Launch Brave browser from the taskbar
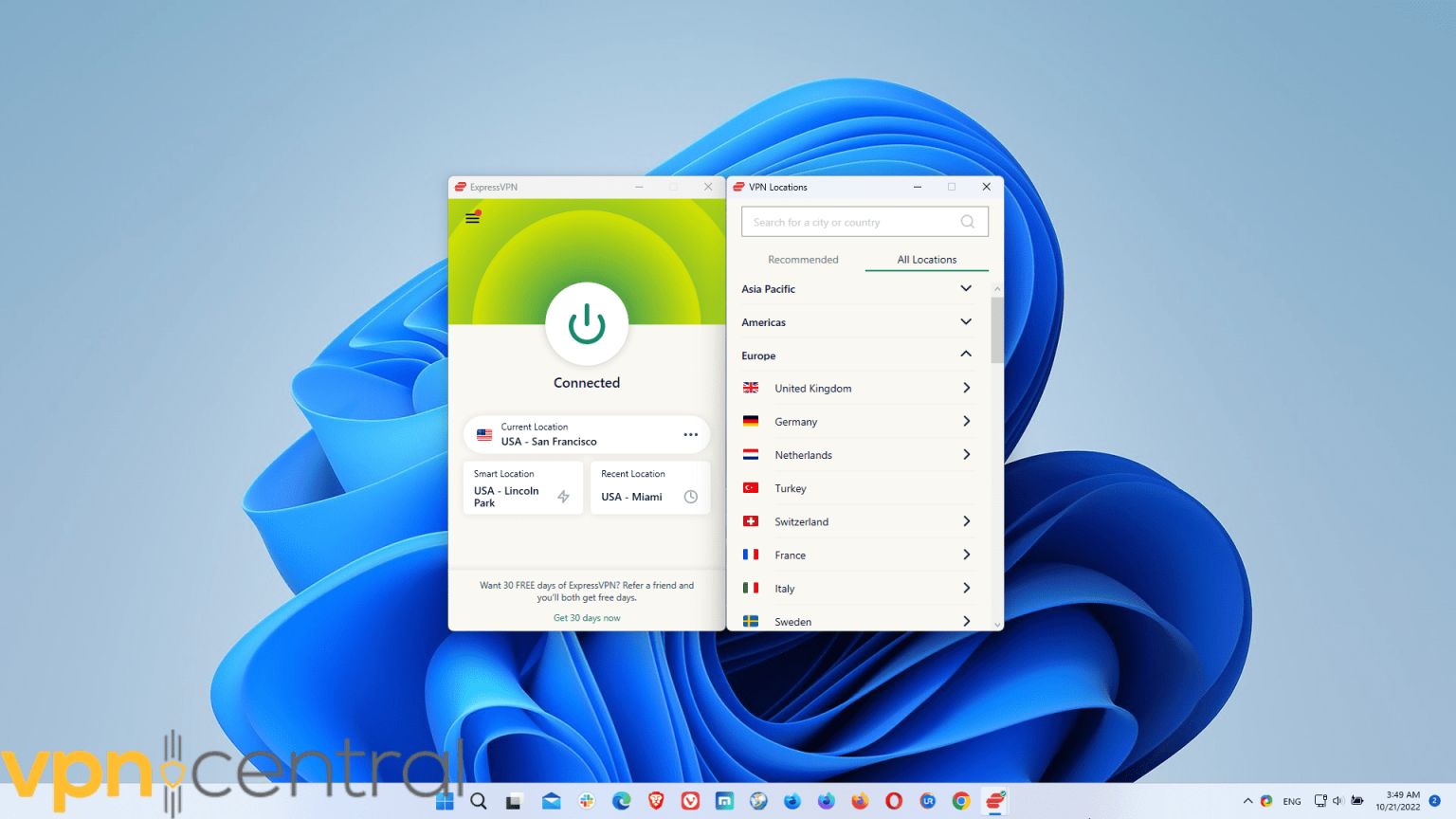 [x=656, y=801]
